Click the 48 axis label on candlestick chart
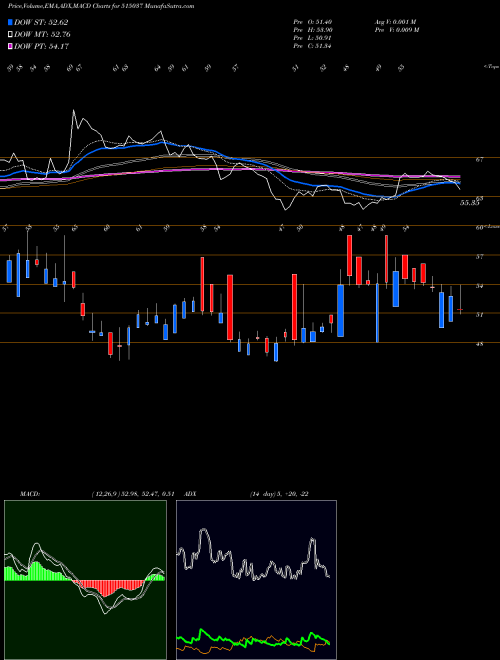Screen dimensions: 500x660 [x=480, y=344]
